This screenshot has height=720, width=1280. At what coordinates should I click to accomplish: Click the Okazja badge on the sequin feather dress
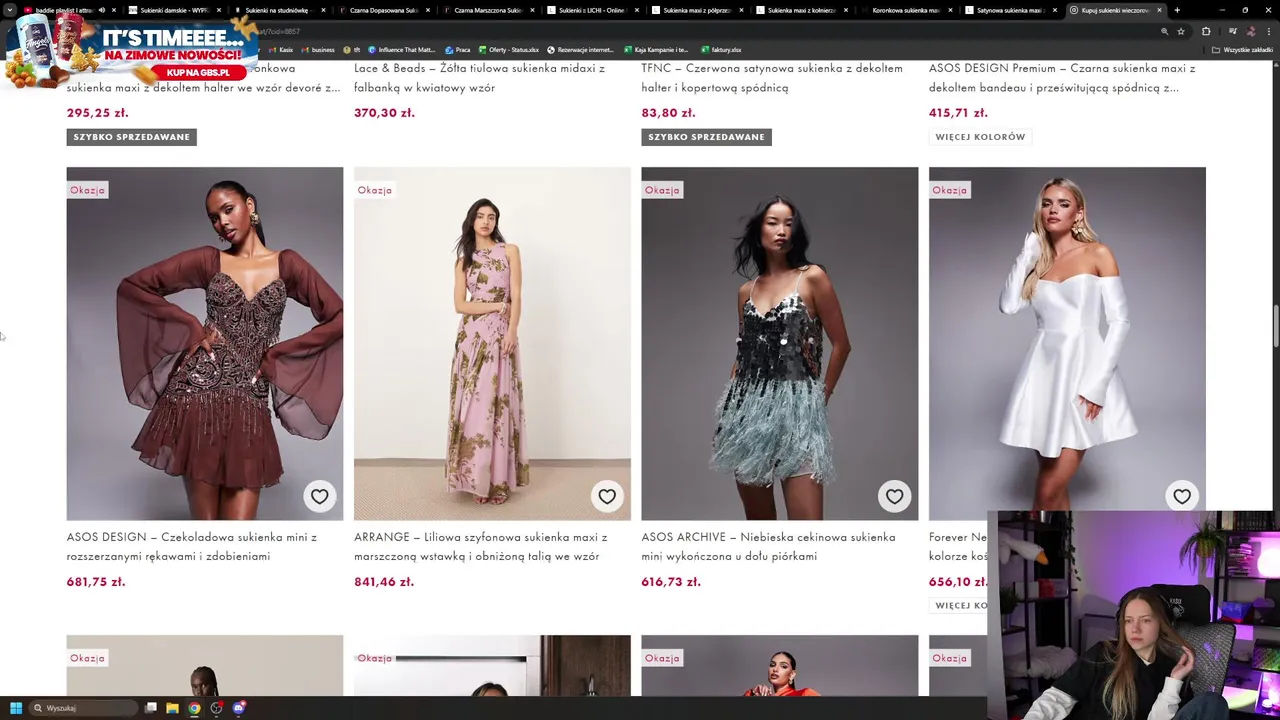[x=662, y=190]
